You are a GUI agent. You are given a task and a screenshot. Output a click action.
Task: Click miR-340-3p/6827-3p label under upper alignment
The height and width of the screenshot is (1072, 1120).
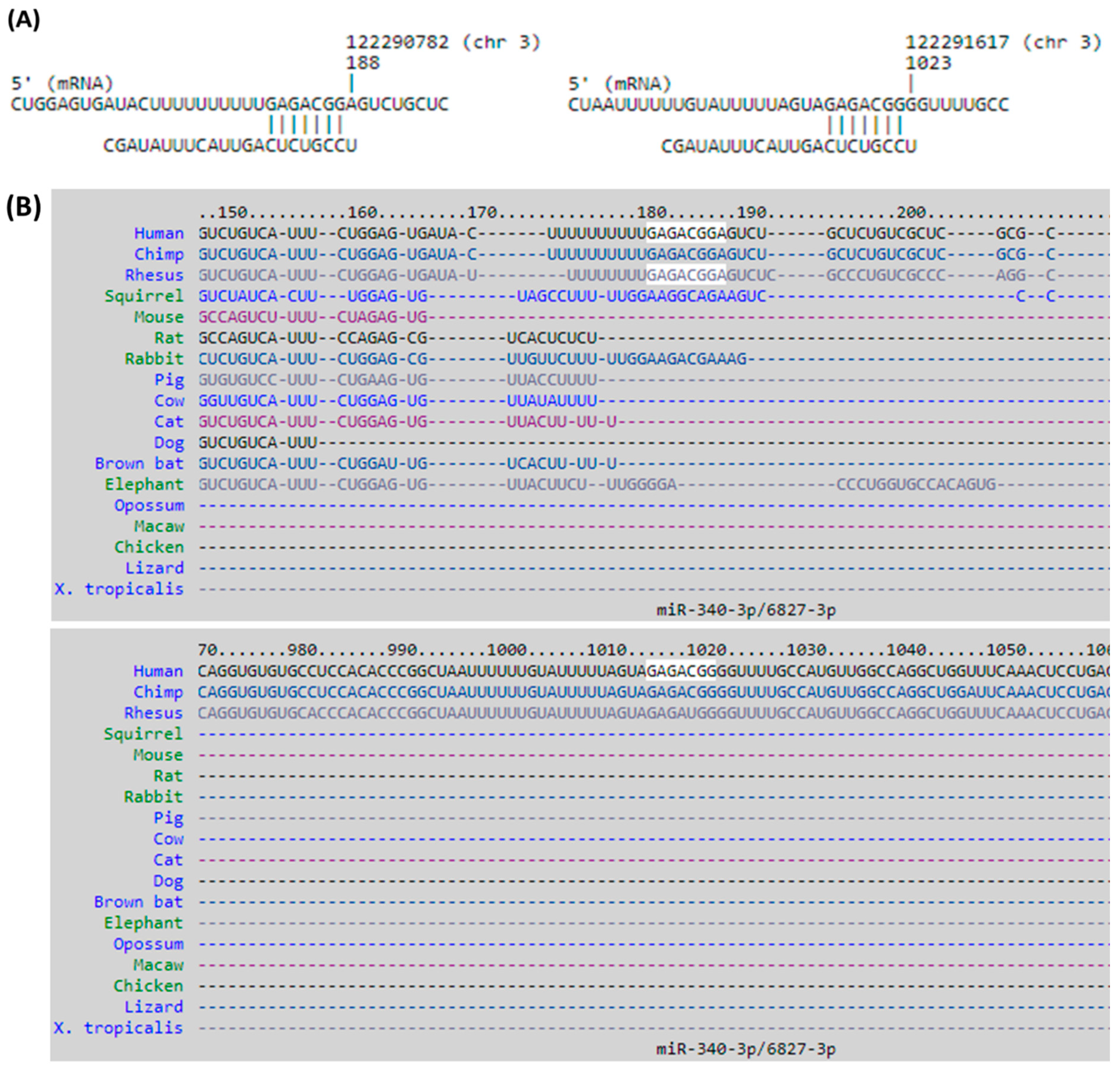[x=745, y=610]
